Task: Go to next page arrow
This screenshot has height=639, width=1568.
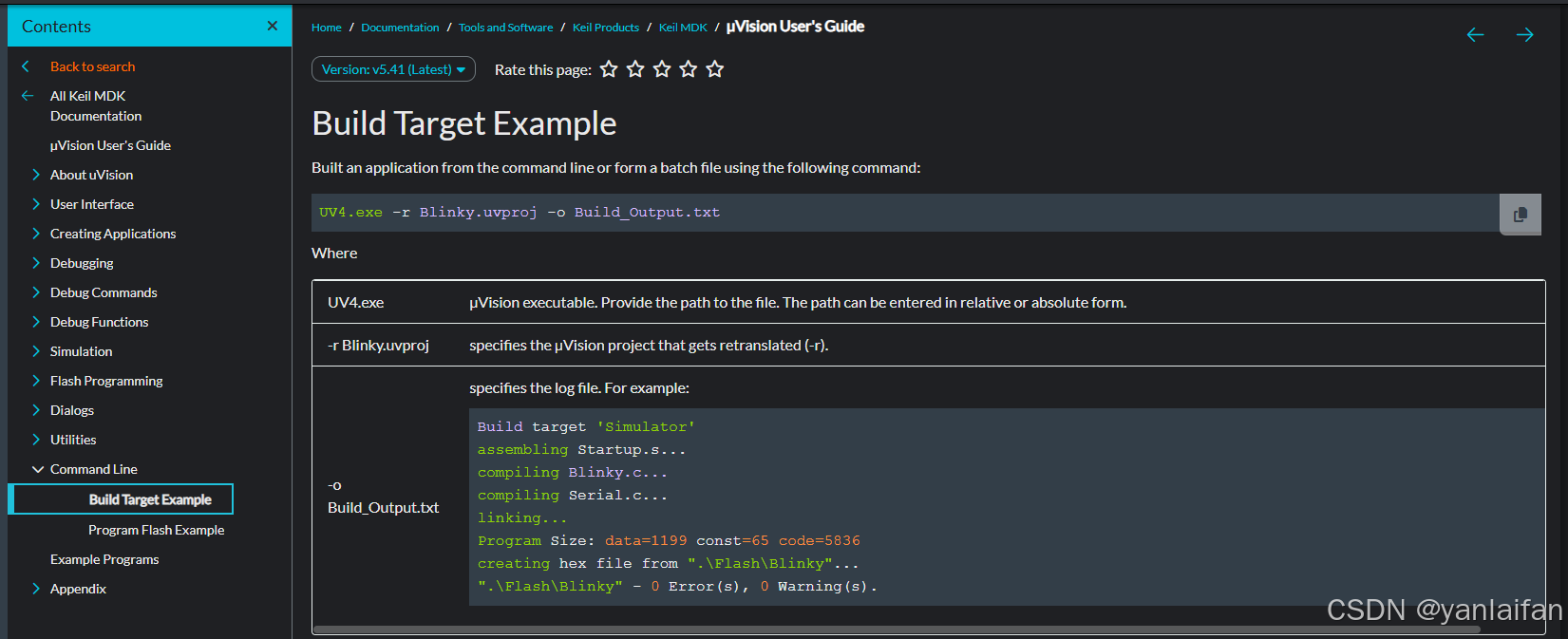Action: click(1524, 35)
